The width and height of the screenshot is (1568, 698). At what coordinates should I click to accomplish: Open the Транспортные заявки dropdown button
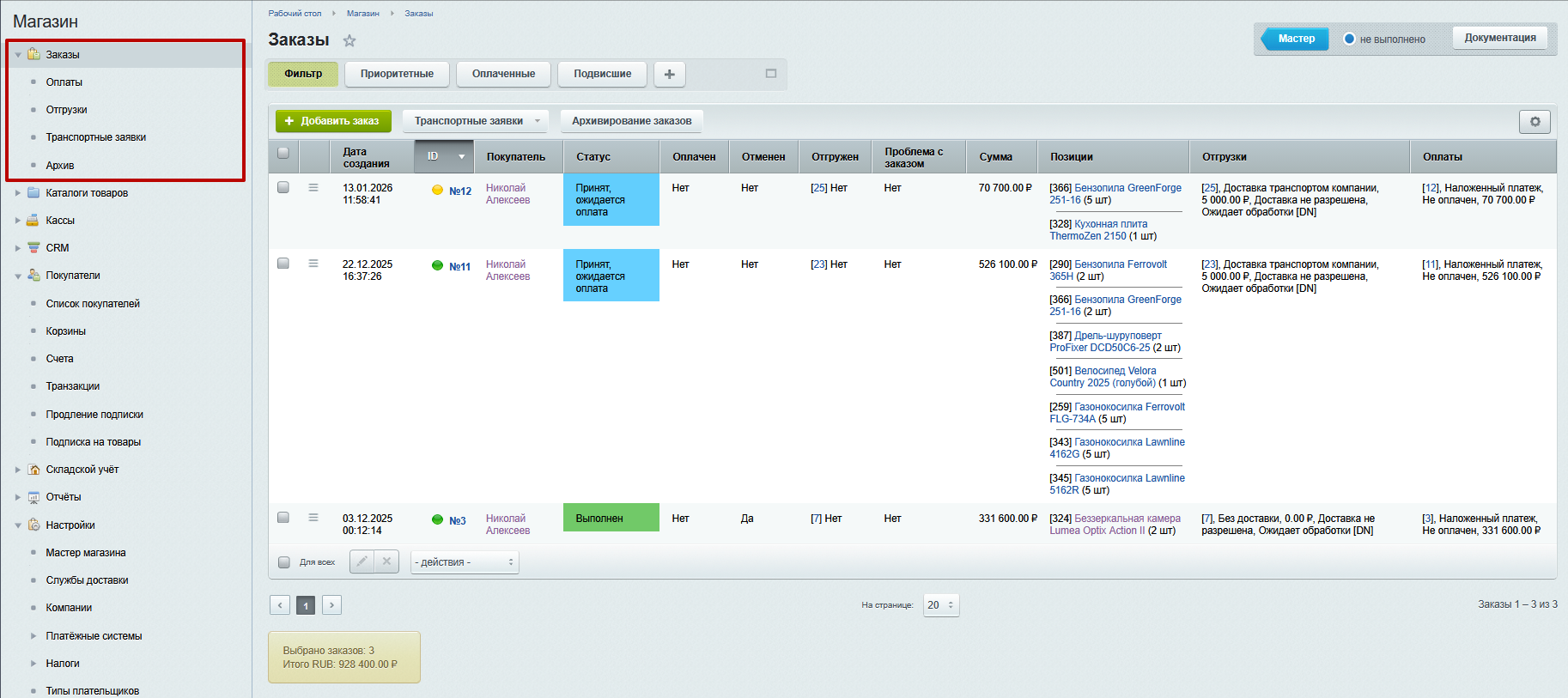pyautogui.click(x=477, y=121)
